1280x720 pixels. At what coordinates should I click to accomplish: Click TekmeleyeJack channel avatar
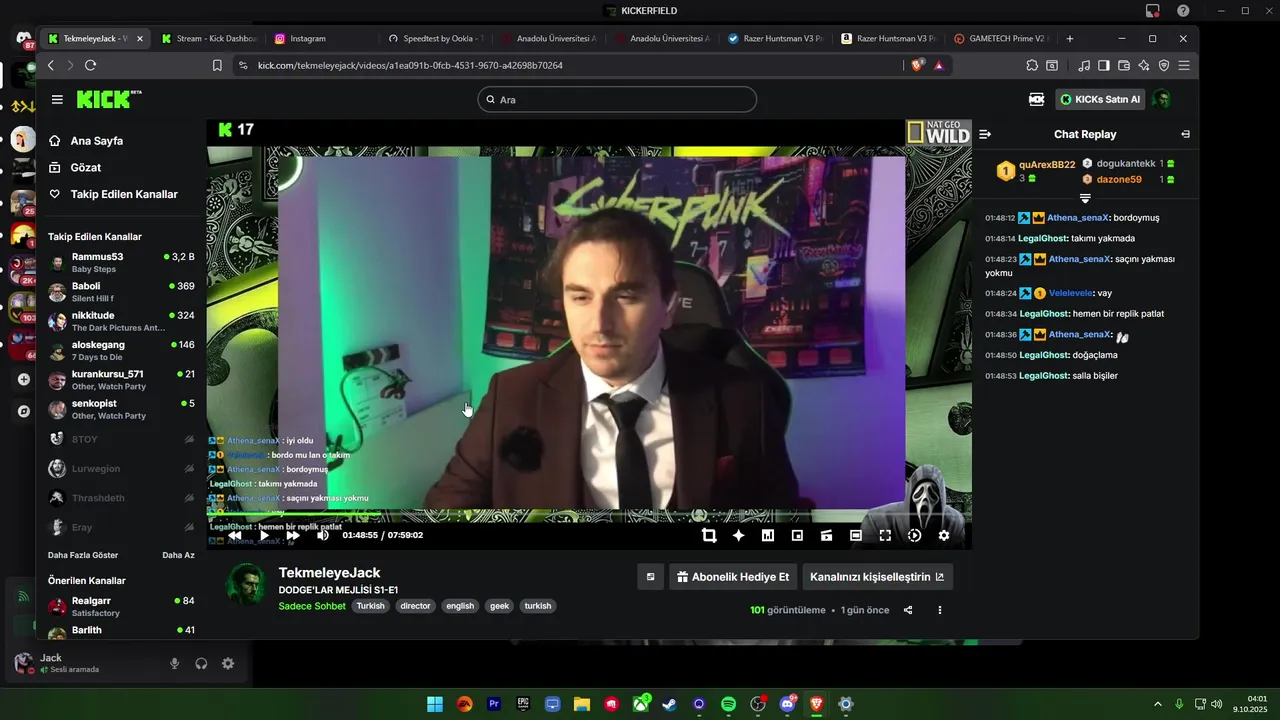(247, 584)
